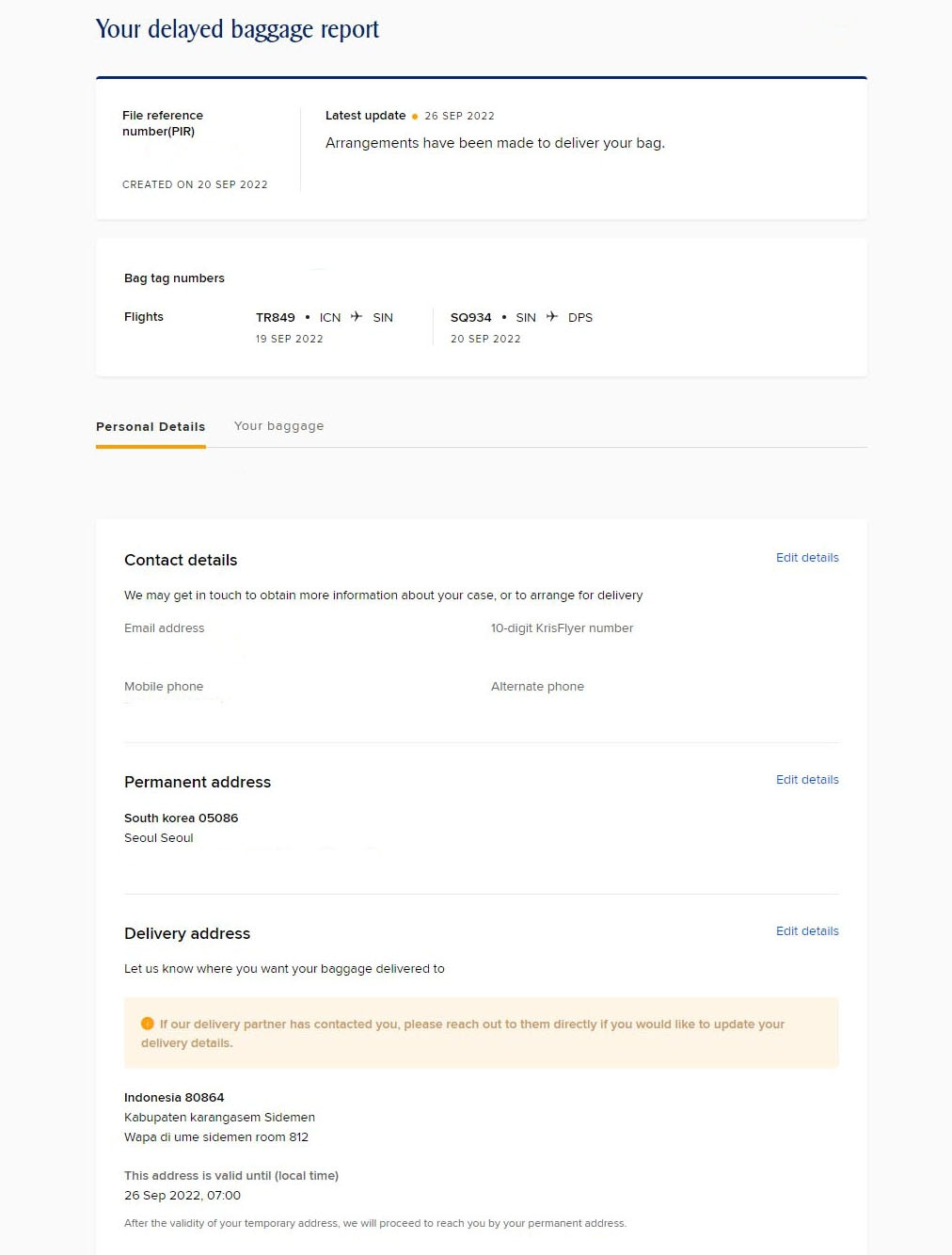Click the Bag tag numbers label
This screenshot has height=1255, width=952.
(x=174, y=278)
